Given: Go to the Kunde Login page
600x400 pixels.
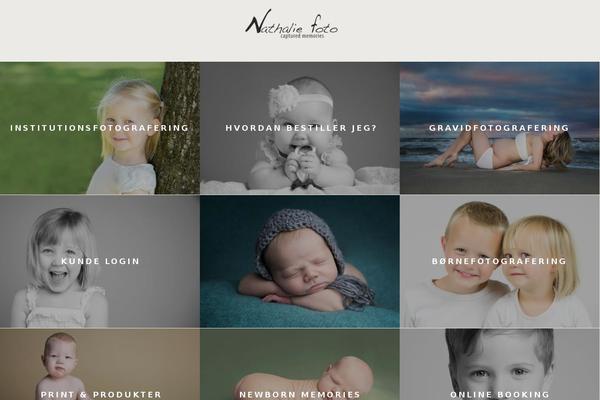Looking at the screenshot, I should coord(100,261).
